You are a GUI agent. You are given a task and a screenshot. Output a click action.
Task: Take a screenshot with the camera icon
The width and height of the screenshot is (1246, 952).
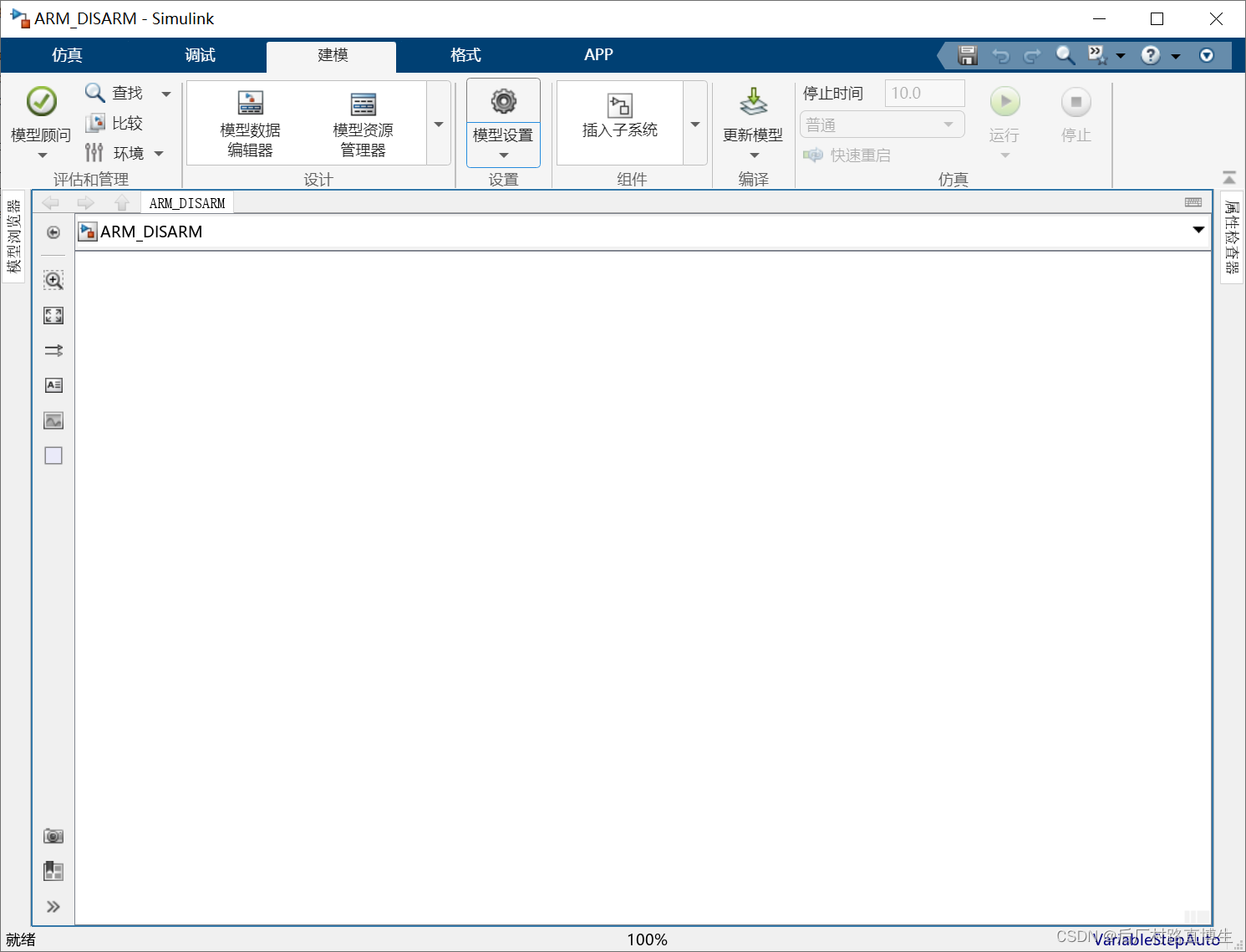click(x=53, y=836)
